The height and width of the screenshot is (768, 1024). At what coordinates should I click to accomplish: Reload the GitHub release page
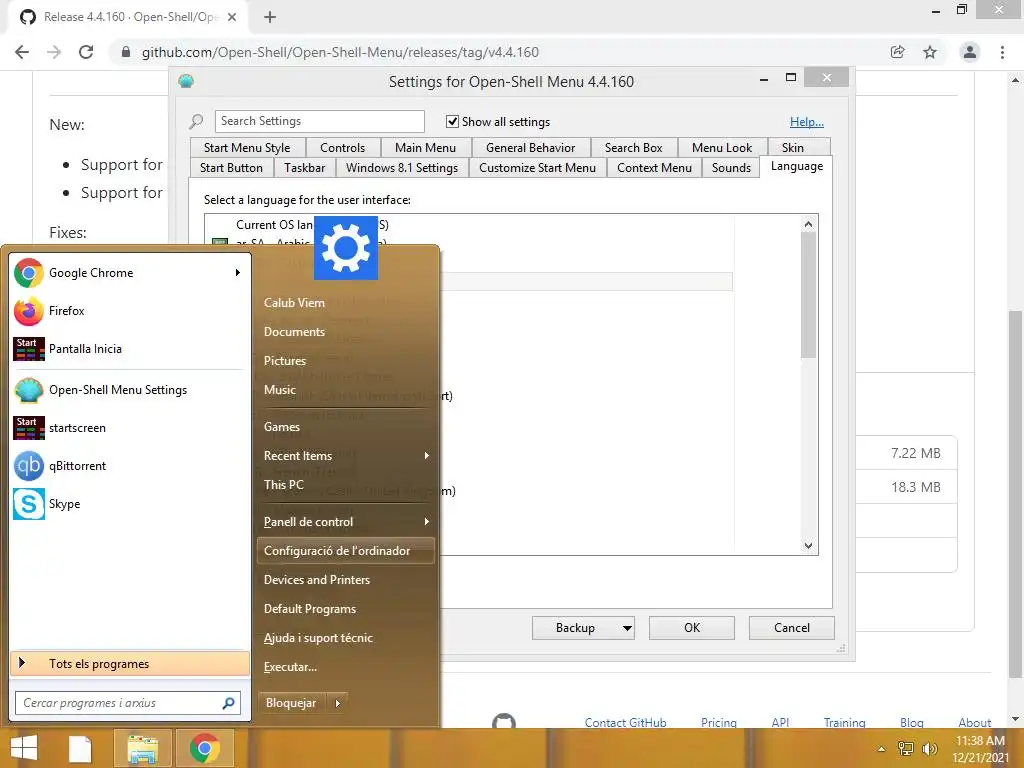point(86,52)
